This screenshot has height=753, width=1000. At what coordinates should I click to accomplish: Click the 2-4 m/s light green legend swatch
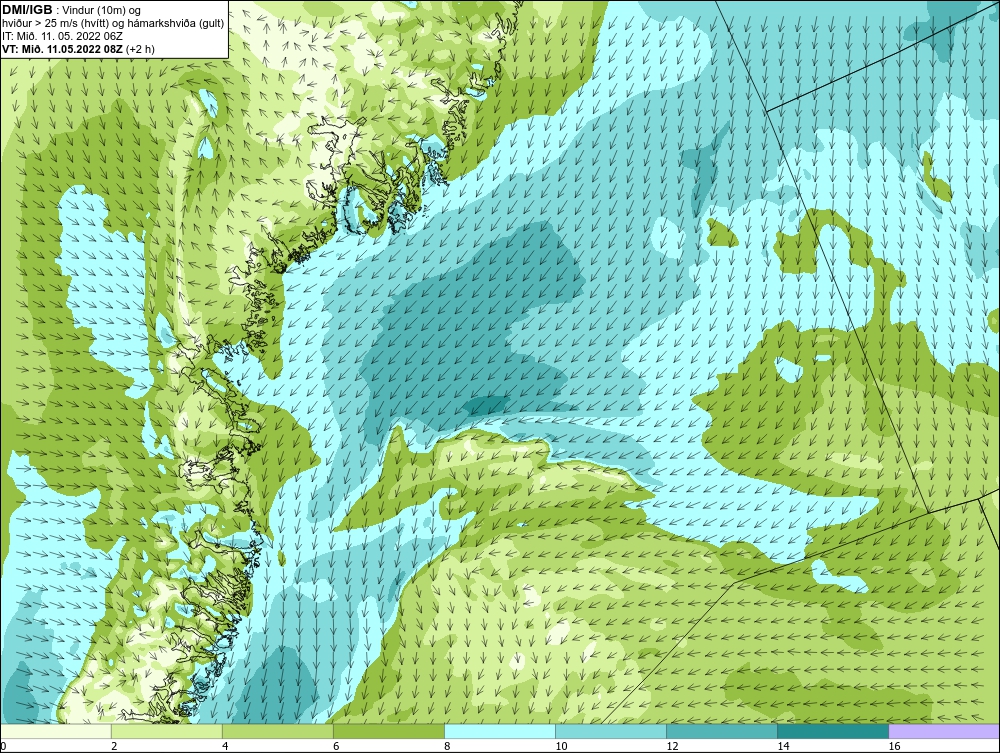click(x=167, y=731)
